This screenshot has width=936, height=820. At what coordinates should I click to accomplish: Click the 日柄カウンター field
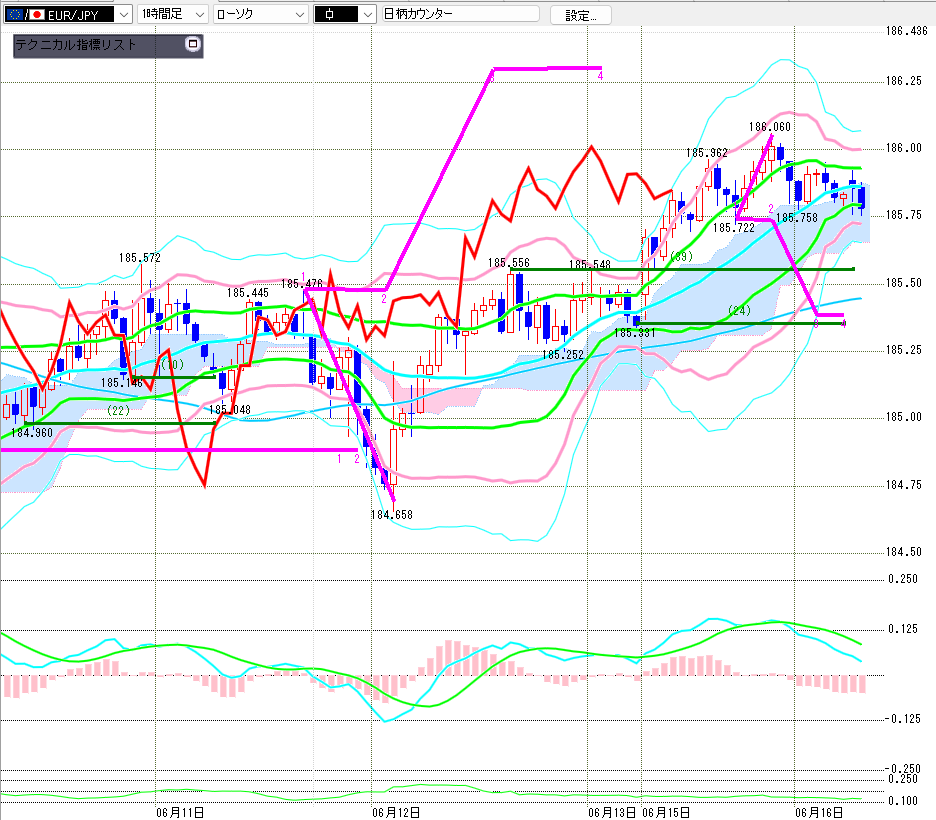(x=460, y=14)
